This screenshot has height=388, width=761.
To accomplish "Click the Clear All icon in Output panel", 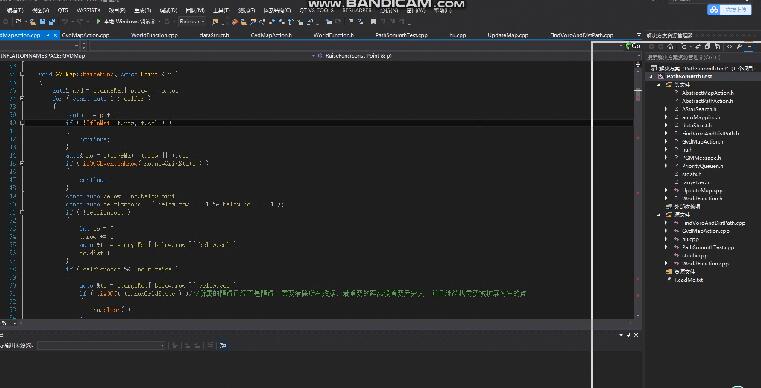I will [x=210, y=345].
